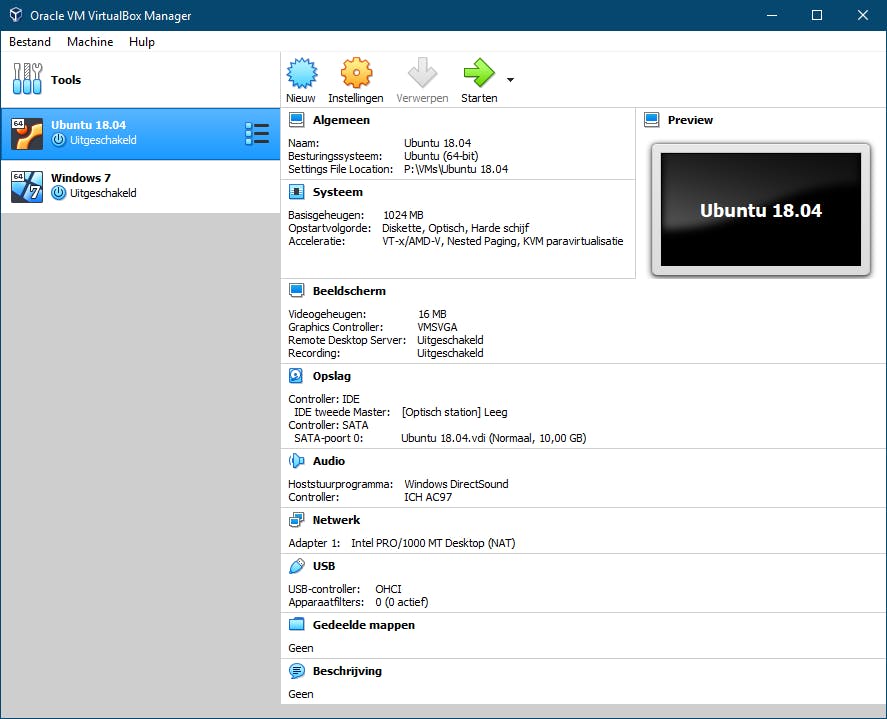Click the Starten toolbar label
The width and height of the screenshot is (887, 719).
pos(479,98)
